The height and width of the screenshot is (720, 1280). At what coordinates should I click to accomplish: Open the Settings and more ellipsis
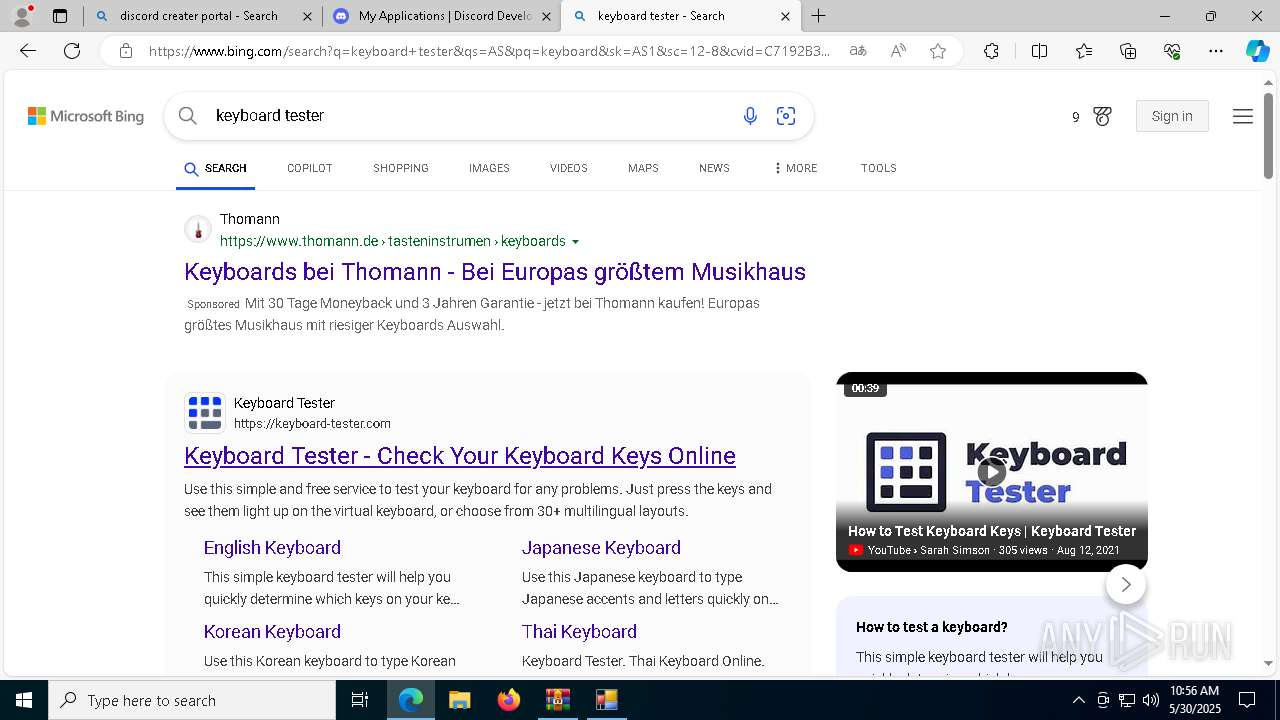(1216, 51)
